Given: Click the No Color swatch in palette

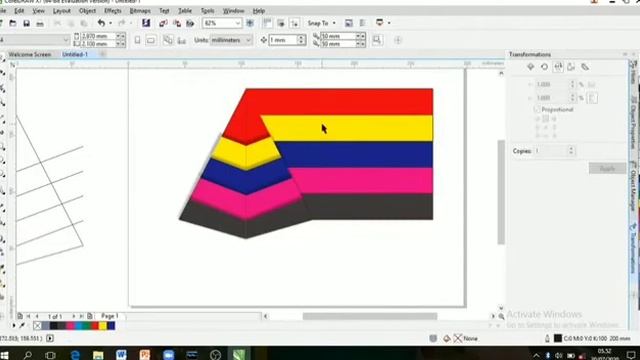Looking at the screenshot, I should (37, 325).
